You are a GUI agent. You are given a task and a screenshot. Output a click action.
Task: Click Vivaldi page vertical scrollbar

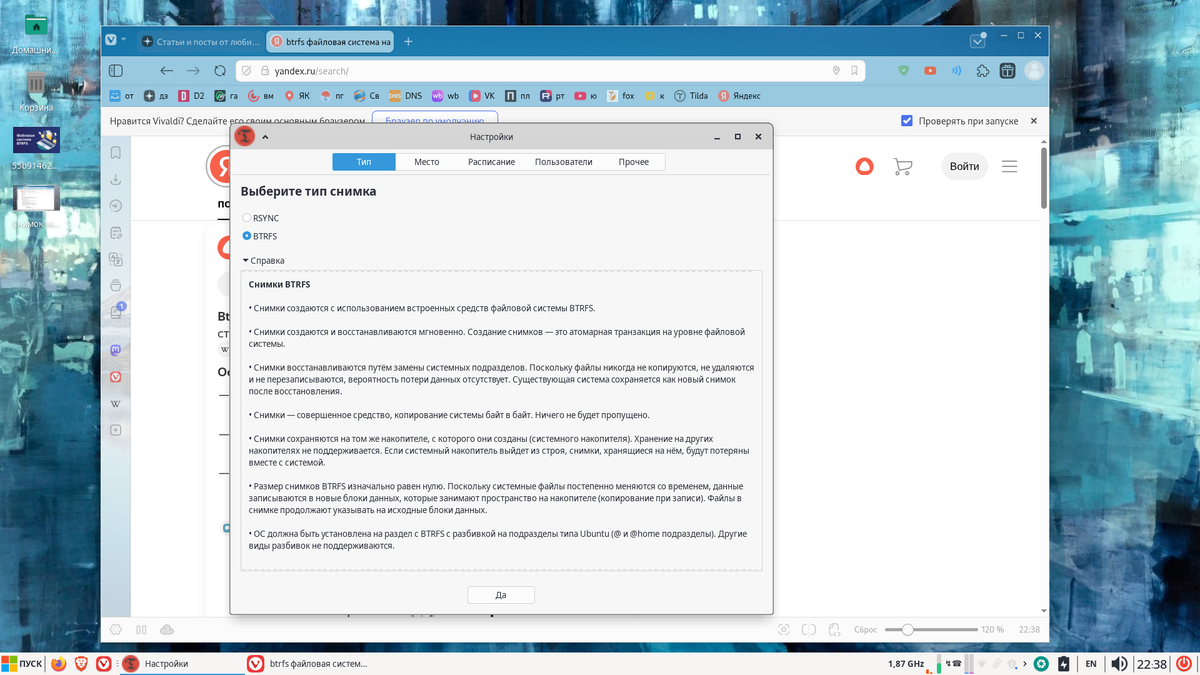[x=1045, y=178]
